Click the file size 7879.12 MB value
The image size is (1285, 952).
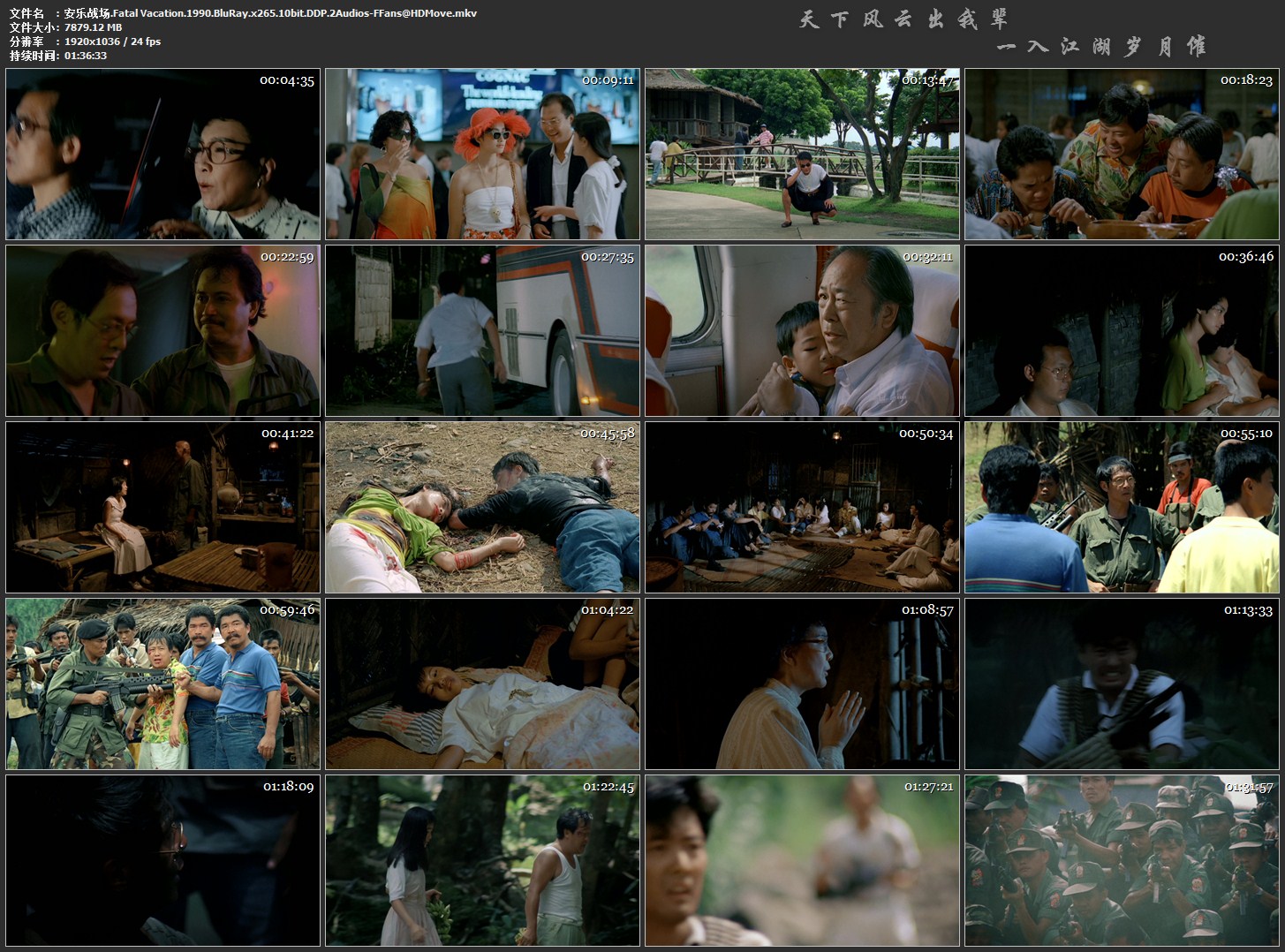click(94, 27)
